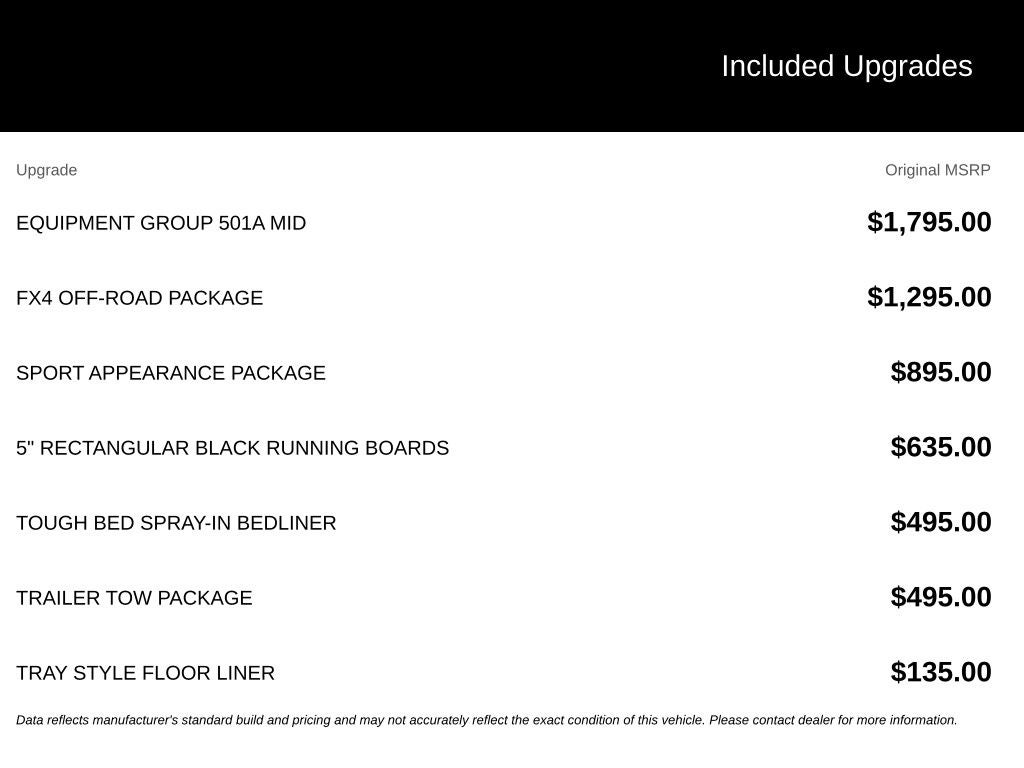
Task: Select TRAY STYLE FLOOR LINER entry
Action: point(145,673)
